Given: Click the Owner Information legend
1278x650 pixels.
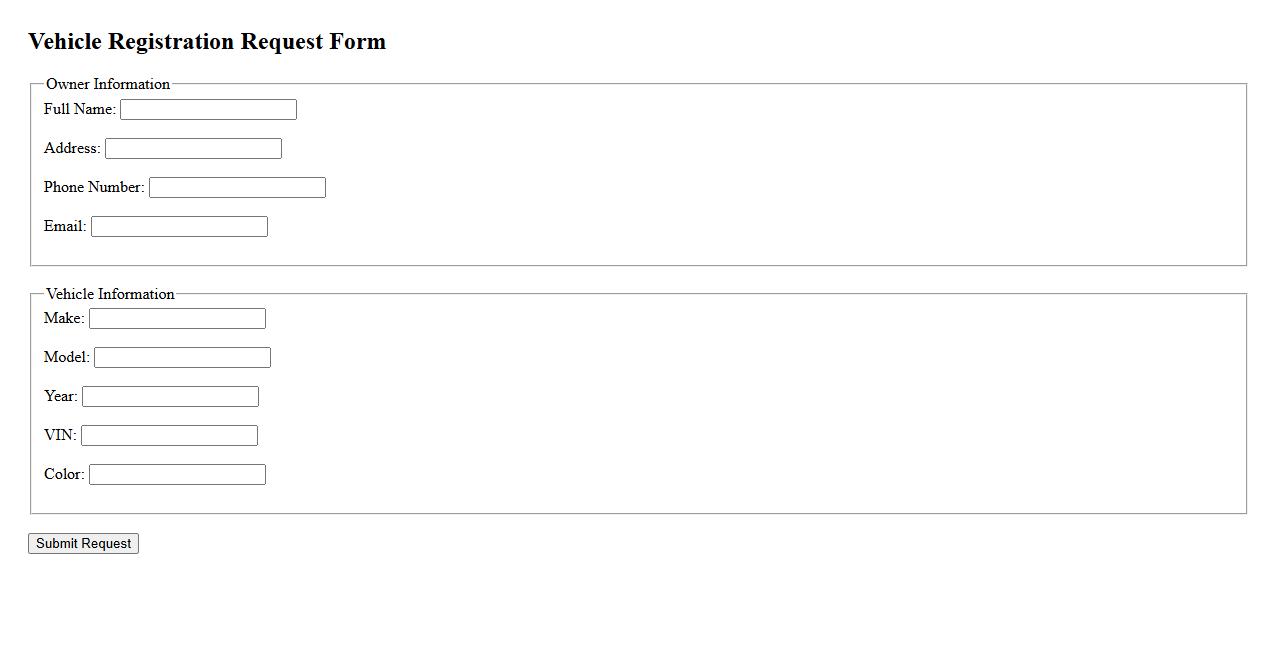Looking at the screenshot, I should tap(108, 84).
